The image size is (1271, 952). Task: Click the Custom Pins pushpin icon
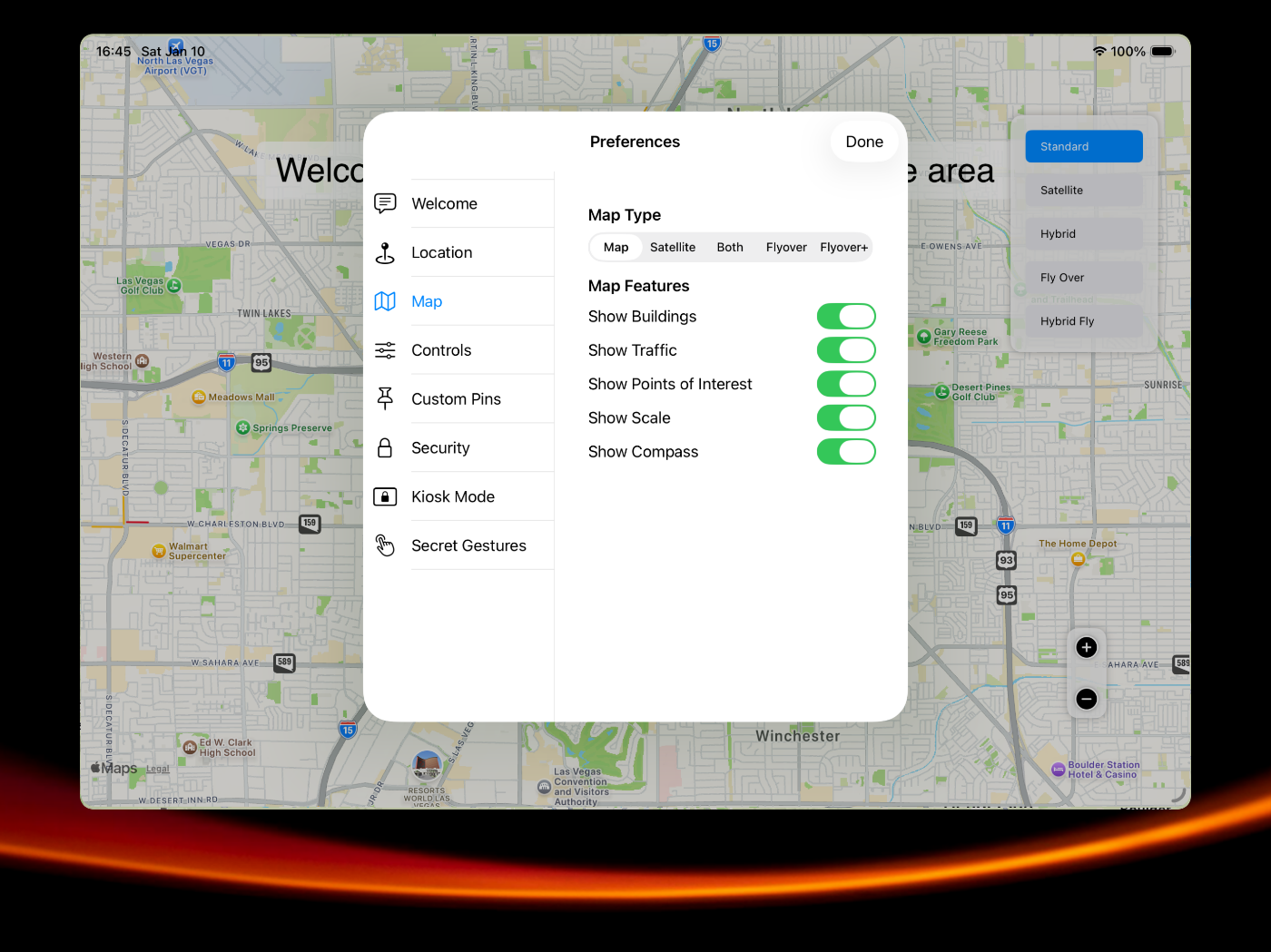(385, 398)
